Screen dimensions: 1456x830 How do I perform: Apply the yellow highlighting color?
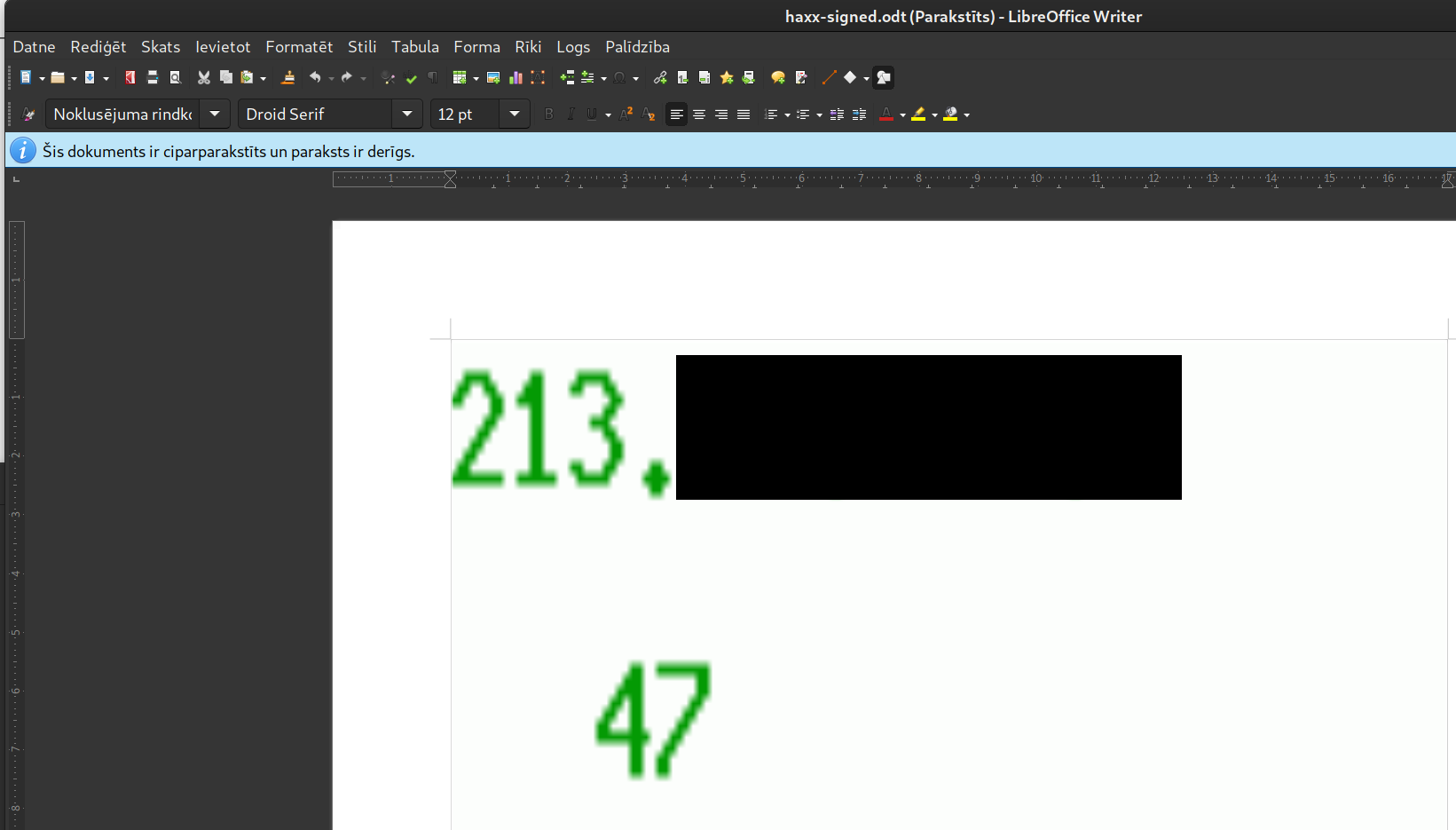click(918, 115)
